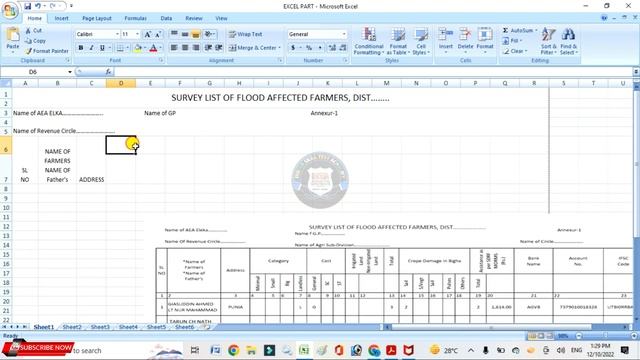Set middle vertical alignment
640x360 pixels.
point(185,34)
